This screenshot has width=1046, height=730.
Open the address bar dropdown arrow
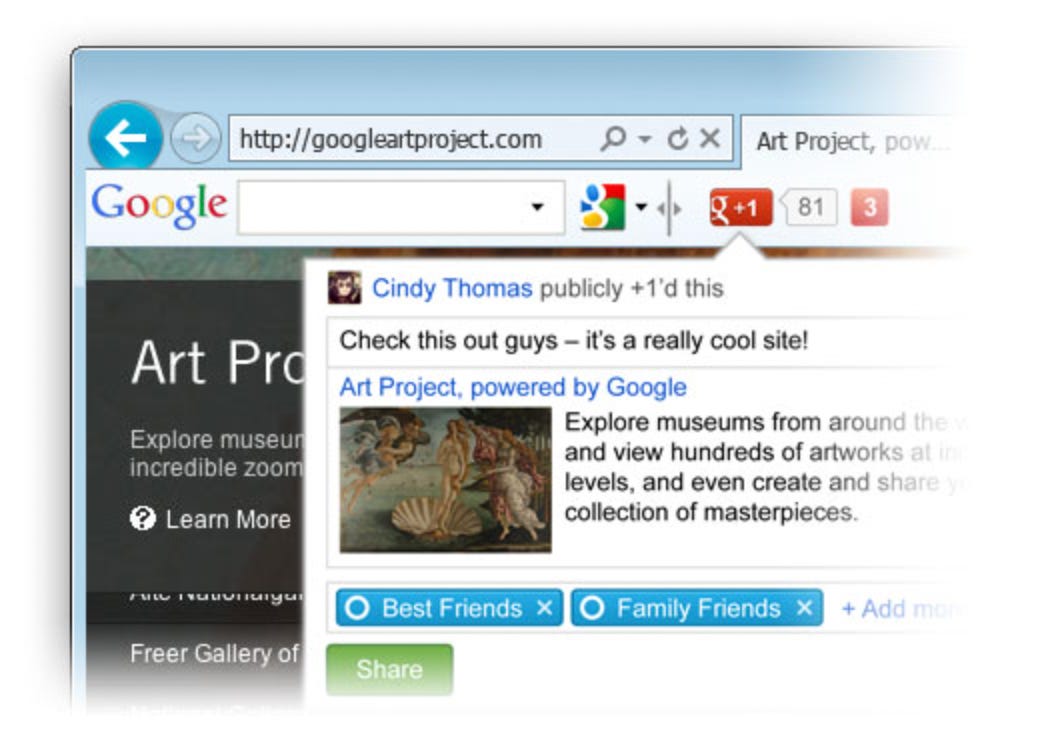pos(644,139)
